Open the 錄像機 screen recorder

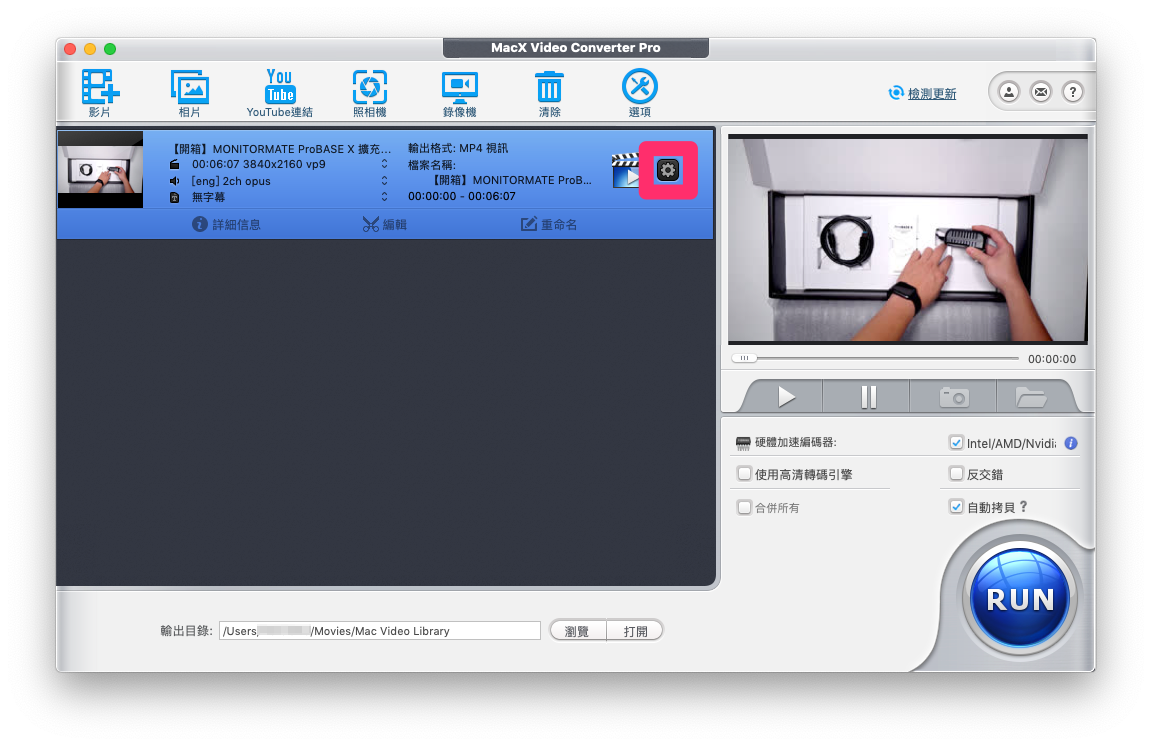click(460, 87)
